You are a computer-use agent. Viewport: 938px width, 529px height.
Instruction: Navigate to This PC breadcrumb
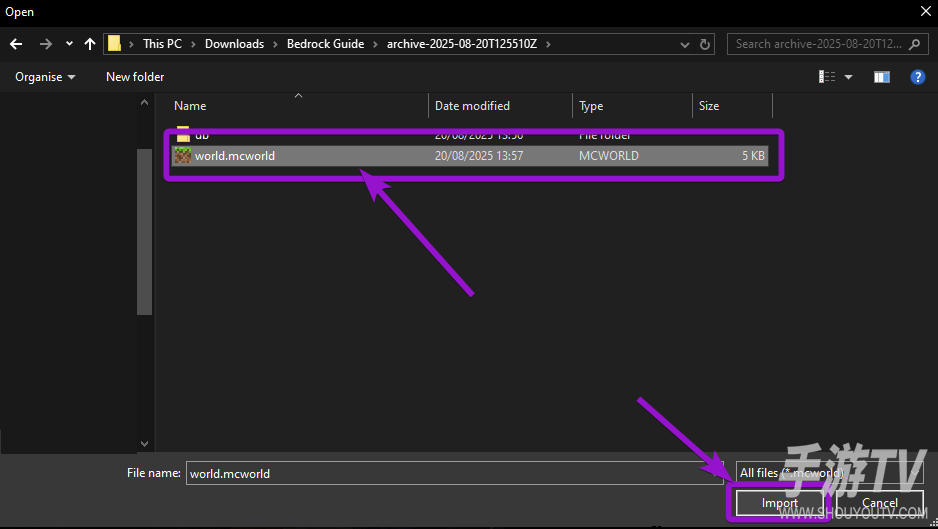tap(162, 44)
